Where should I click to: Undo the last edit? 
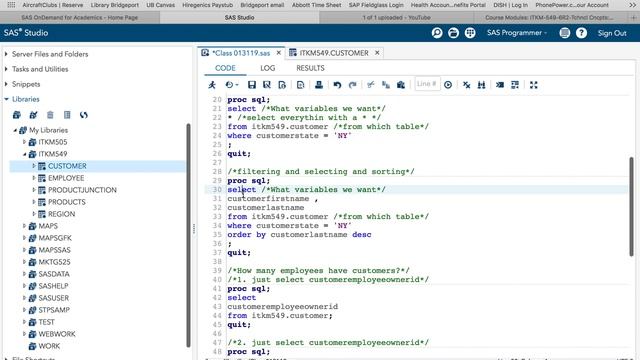(x=337, y=85)
